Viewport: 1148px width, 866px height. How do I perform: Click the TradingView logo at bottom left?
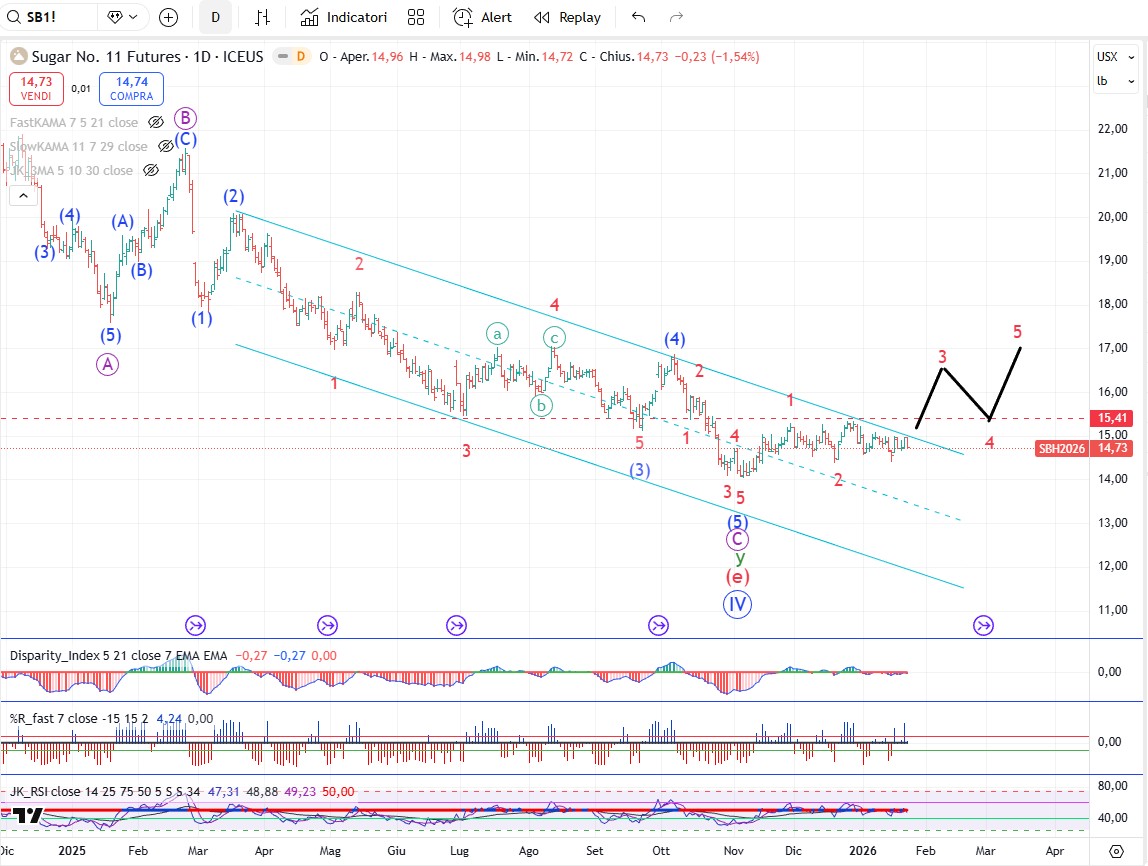pyautogui.click(x=27, y=816)
